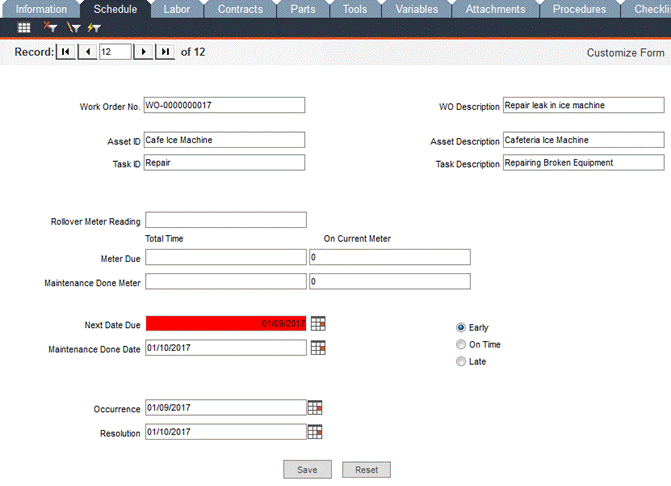The height and width of the screenshot is (486, 671).
Task: Open the Resolution date calendar picker
Action: [x=314, y=431]
